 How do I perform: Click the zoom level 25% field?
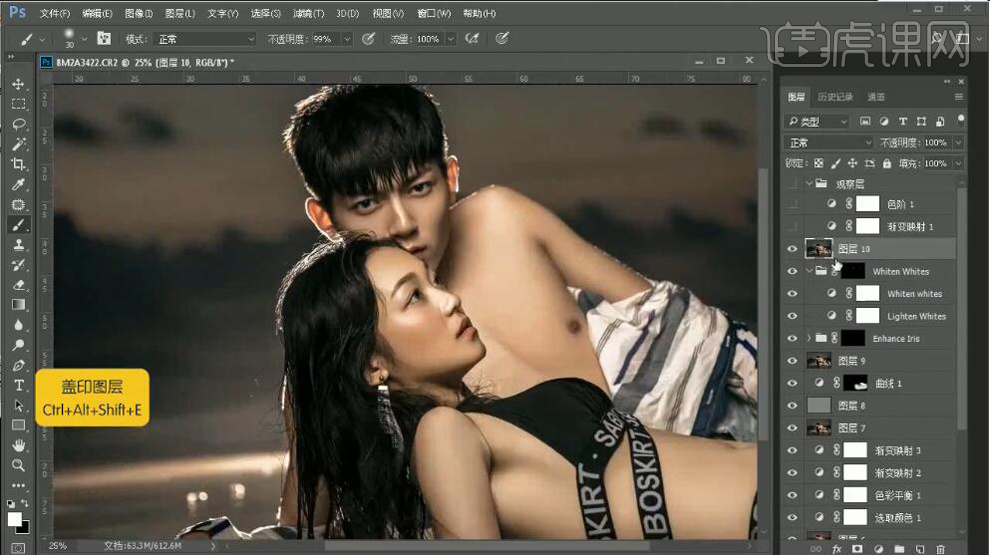pos(58,546)
